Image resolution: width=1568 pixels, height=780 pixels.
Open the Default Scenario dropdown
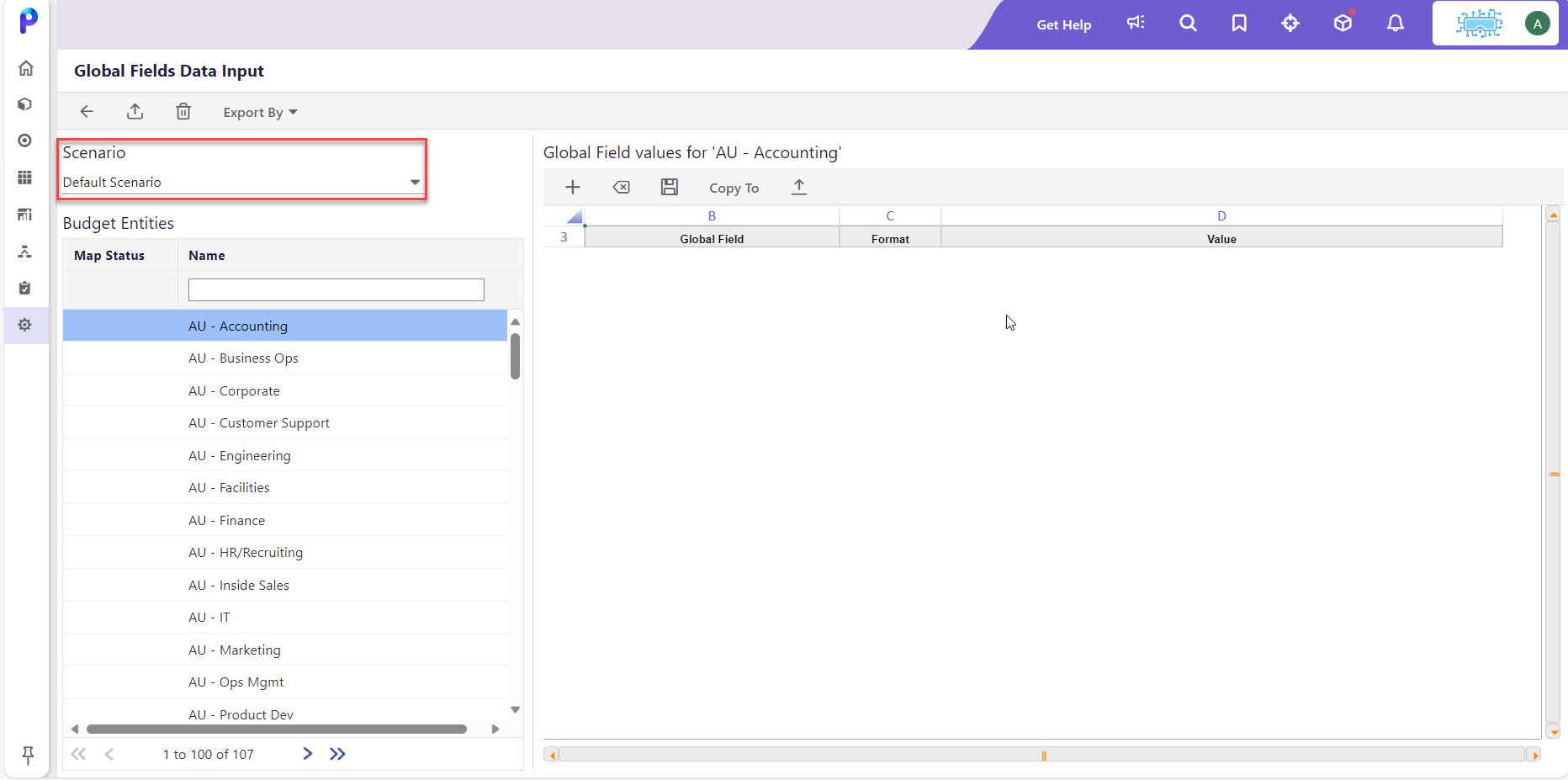point(241,182)
